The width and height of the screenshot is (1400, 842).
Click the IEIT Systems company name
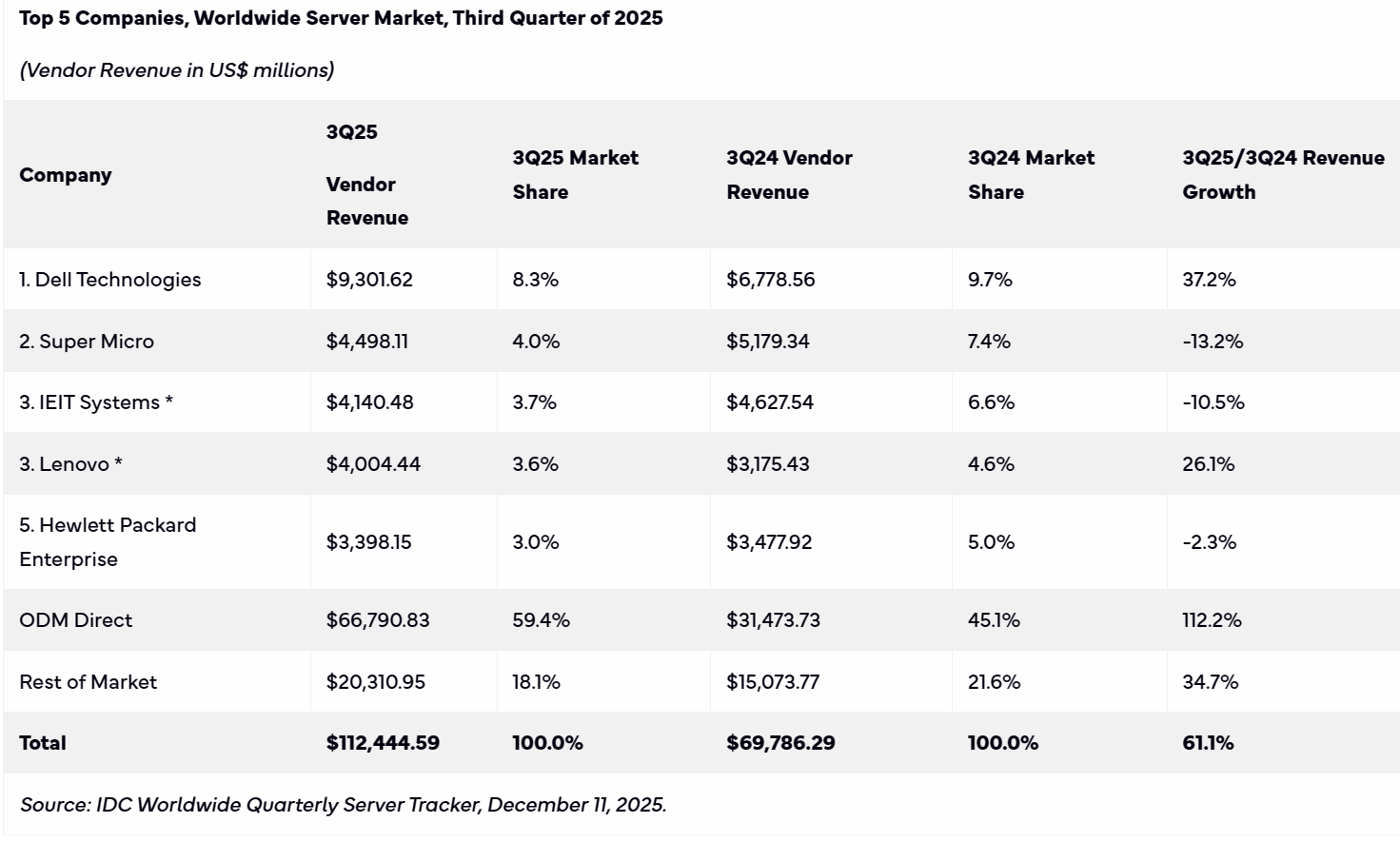96,402
